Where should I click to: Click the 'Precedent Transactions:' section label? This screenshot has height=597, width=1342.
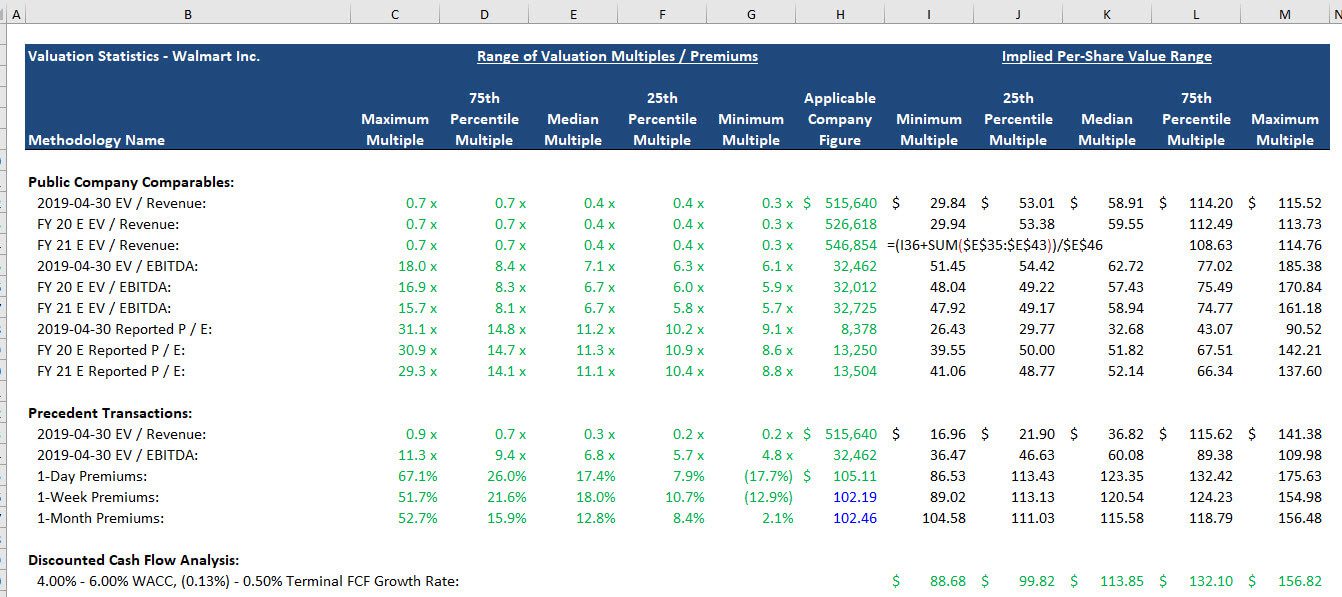110,413
